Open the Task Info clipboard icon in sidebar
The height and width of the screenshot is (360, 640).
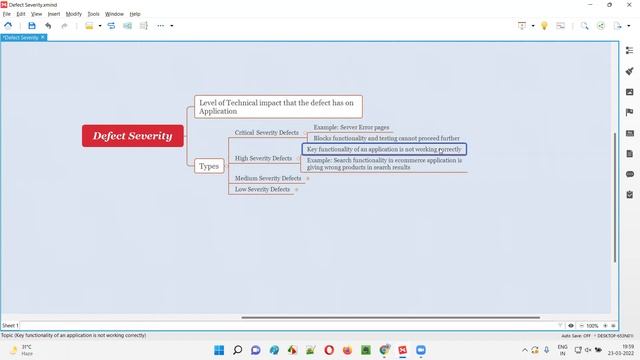[630, 195]
